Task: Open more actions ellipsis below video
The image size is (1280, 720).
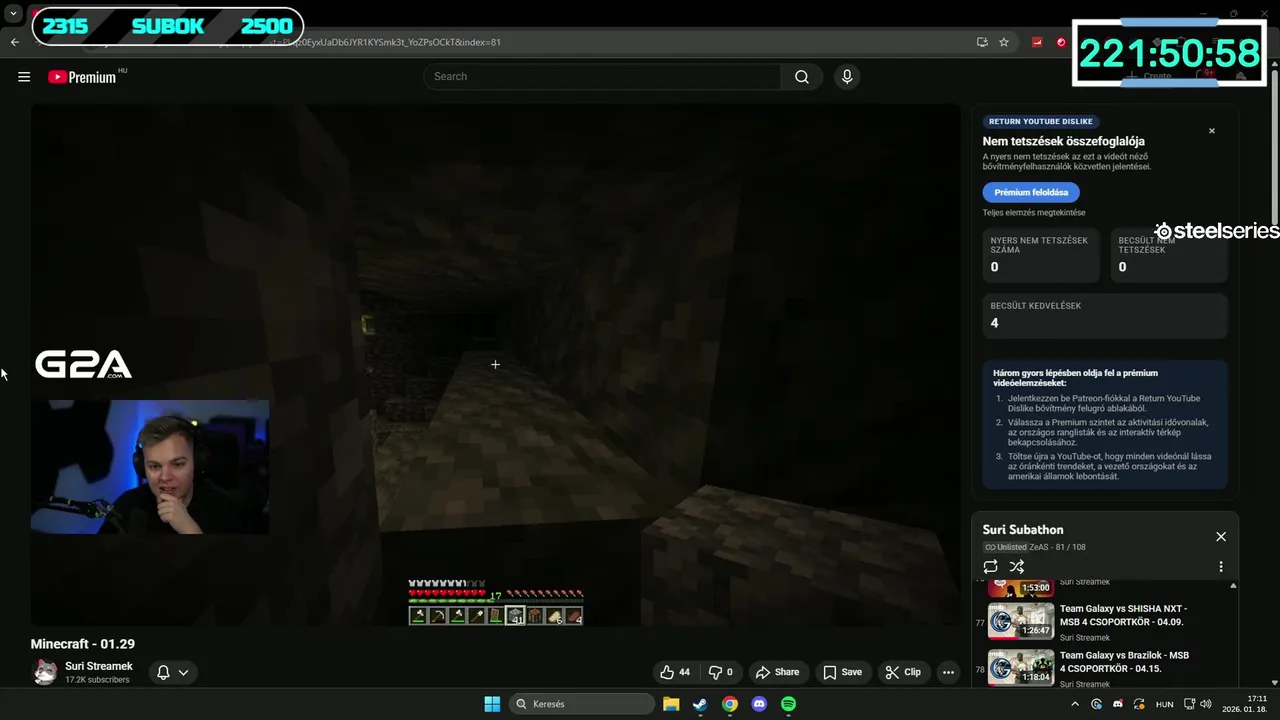Action: click(948, 672)
